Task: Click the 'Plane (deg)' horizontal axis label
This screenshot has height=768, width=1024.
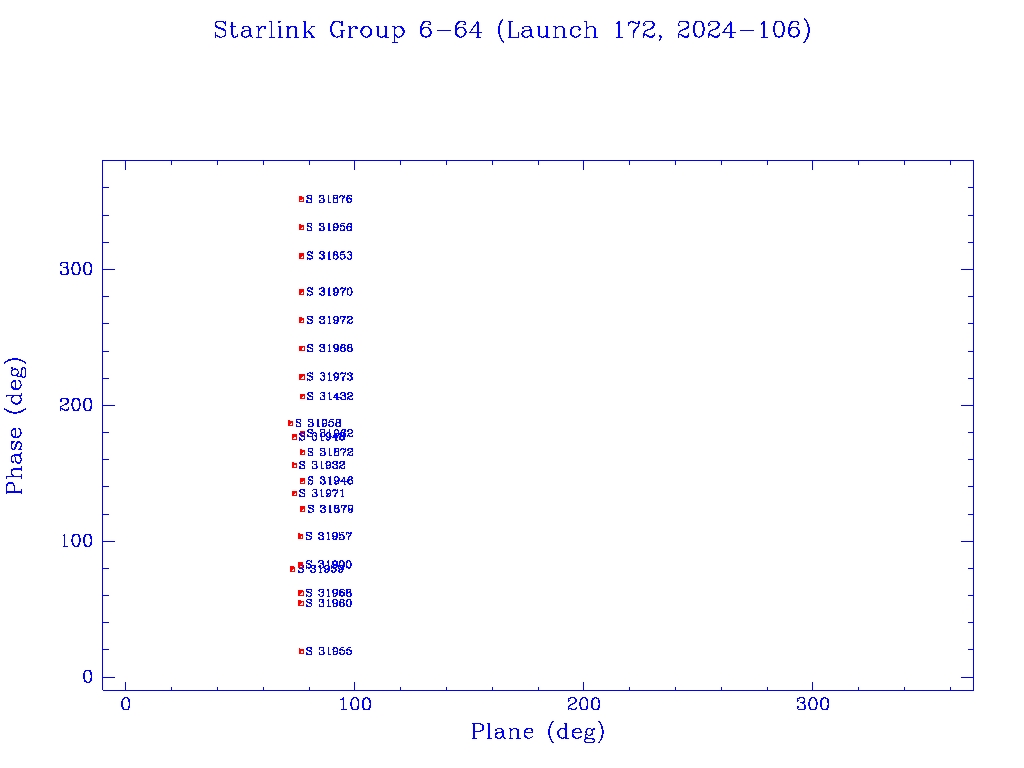Action: pos(537,731)
